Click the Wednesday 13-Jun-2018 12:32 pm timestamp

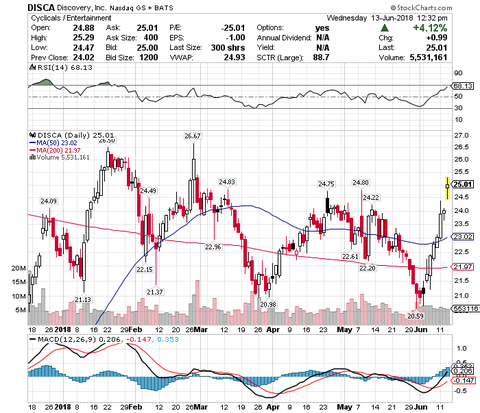click(387, 18)
